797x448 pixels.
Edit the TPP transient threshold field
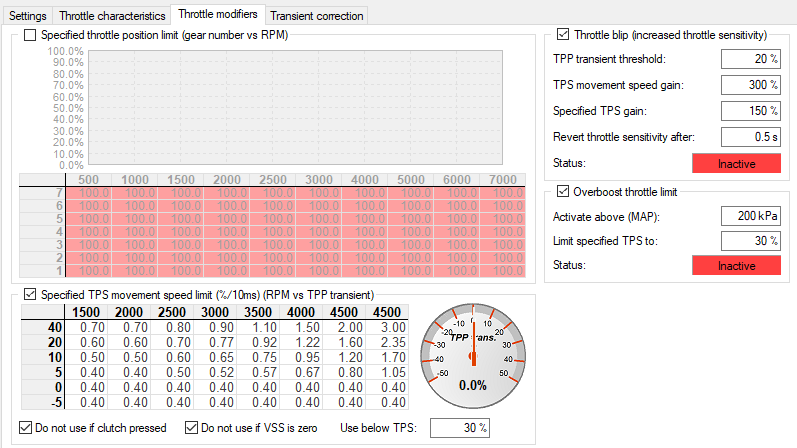(x=751, y=59)
